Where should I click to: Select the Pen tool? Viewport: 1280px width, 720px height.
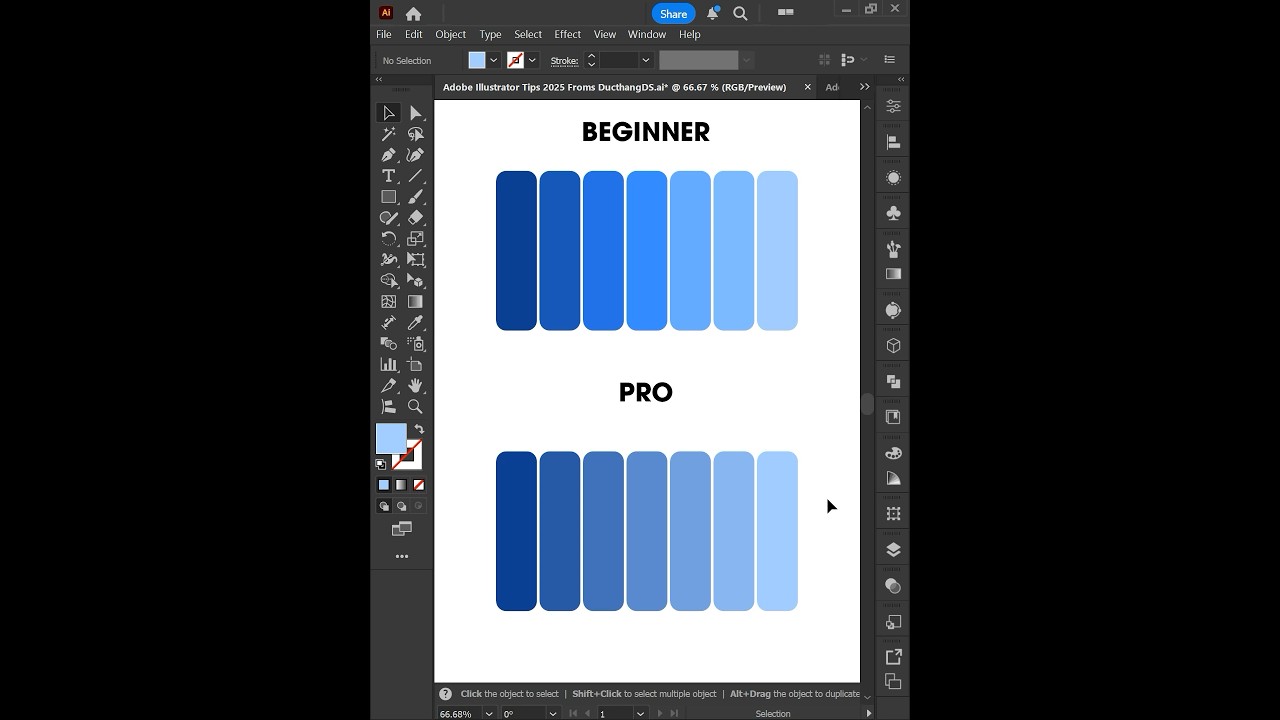point(389,155)
